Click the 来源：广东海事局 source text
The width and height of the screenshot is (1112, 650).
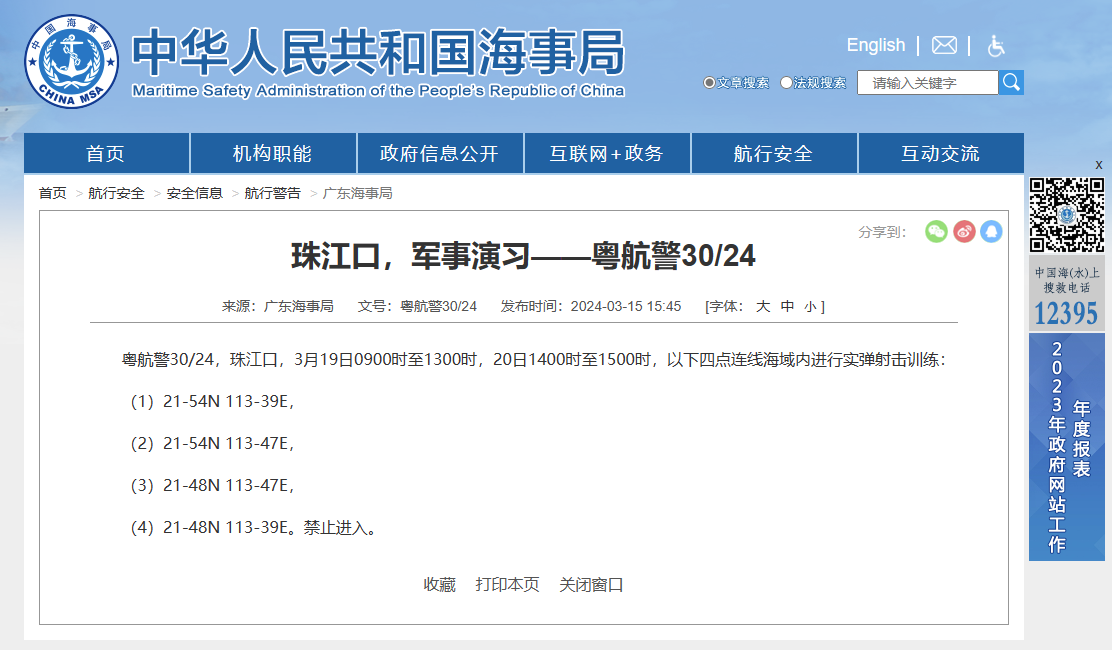point(278,306)
